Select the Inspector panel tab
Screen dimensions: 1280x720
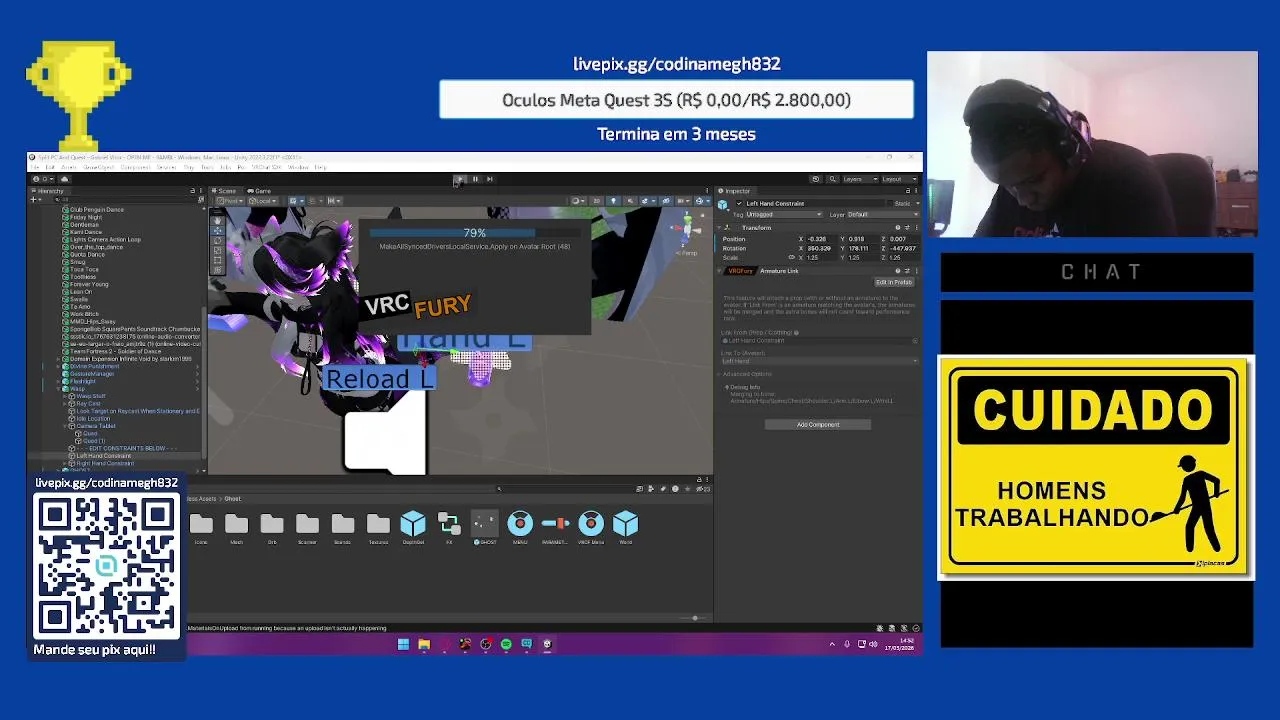tap(736, 191)
